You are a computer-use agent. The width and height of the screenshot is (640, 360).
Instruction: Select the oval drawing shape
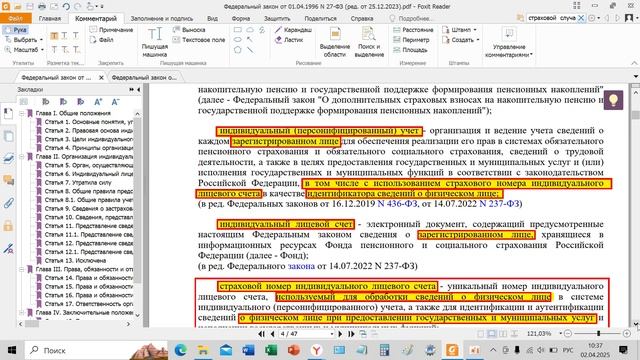pyautogui.click(x=238, y=40)
